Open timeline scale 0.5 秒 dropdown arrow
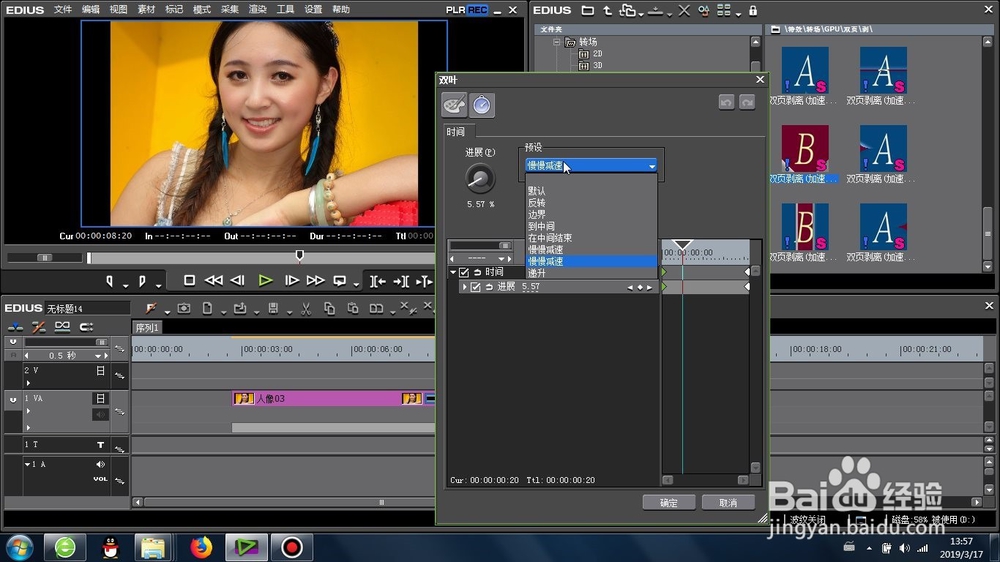The width and height of the screenshot is (1000, 562). (98, 356)
